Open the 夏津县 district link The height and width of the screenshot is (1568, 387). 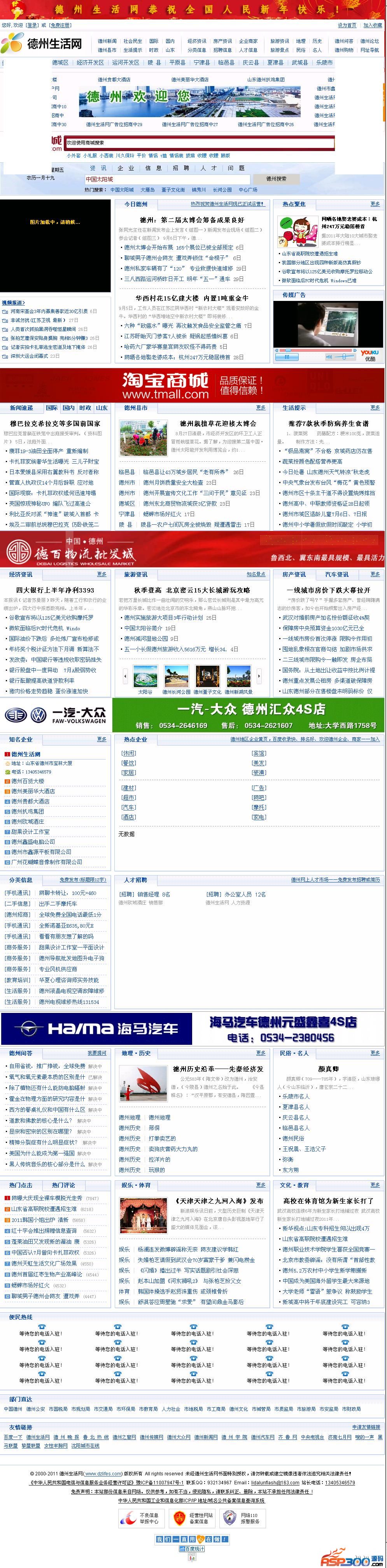(275, 62)
